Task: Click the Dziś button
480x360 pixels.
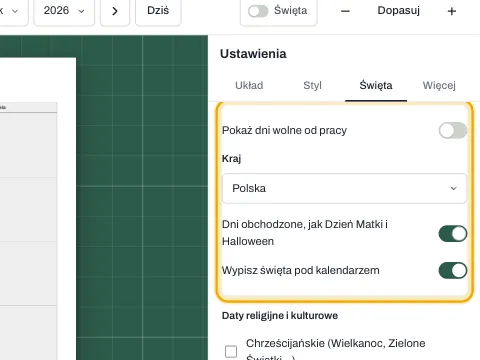Action: [x=158, y=11]
